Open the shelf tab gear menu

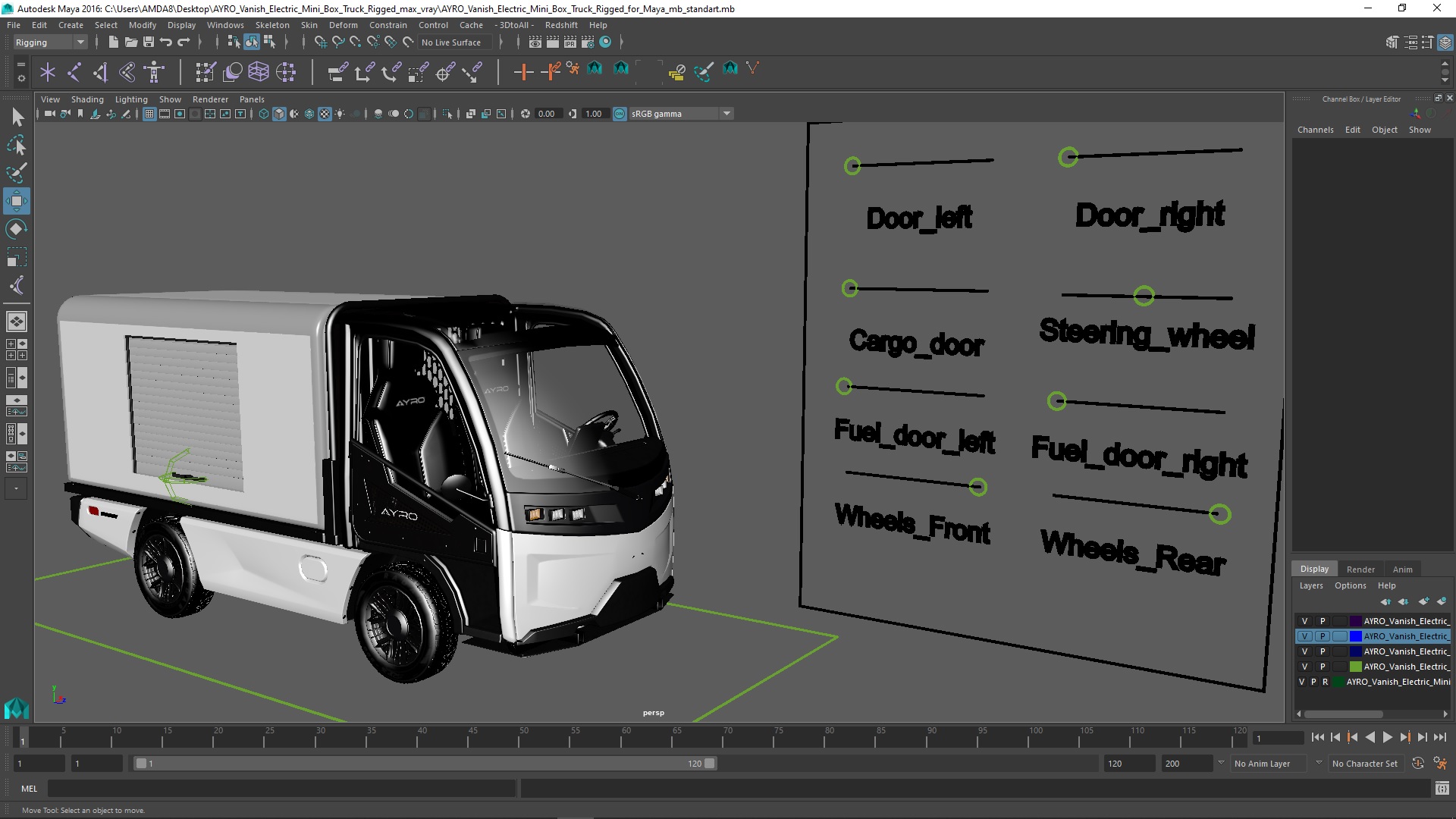[x=21, y=77]
